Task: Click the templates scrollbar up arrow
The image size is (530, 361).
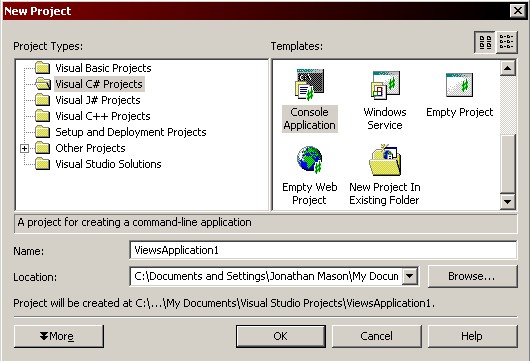Action: (507, 68)
